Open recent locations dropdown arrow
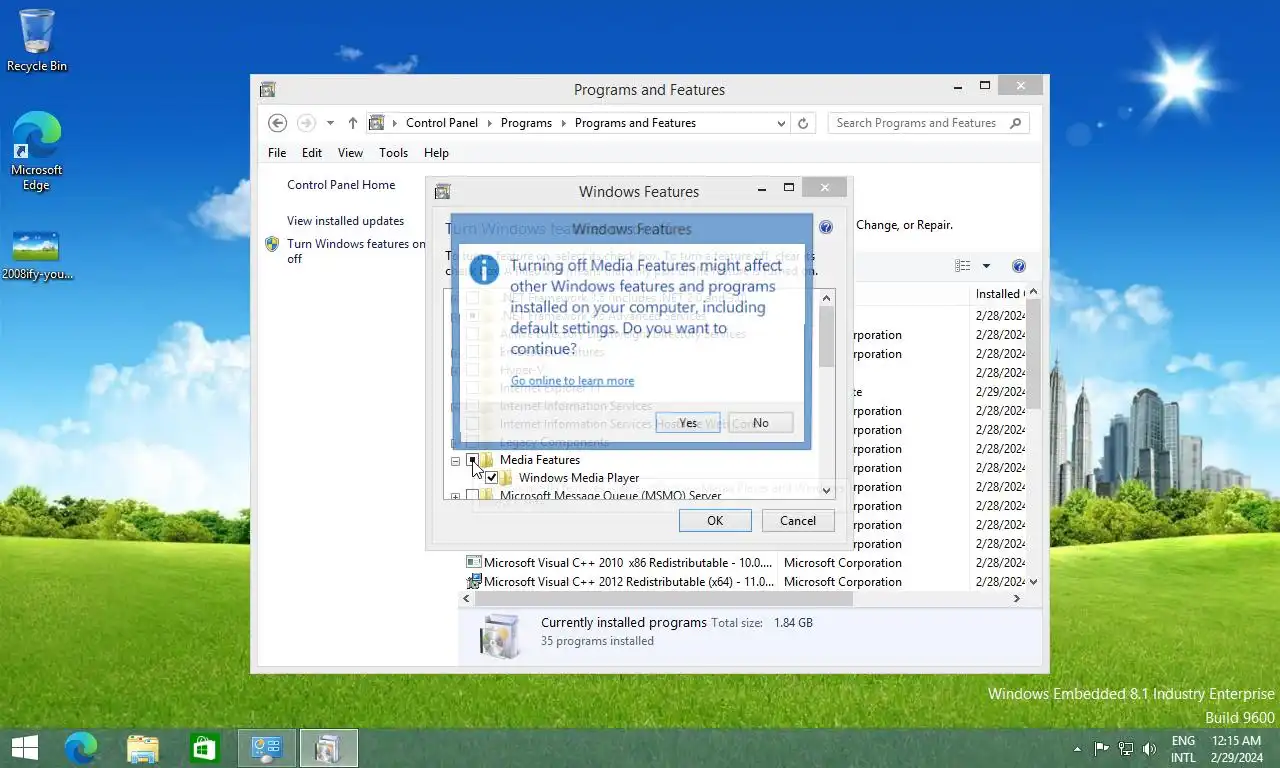The height and width of the screenshot is (768, 1280). tap(330, 123)
